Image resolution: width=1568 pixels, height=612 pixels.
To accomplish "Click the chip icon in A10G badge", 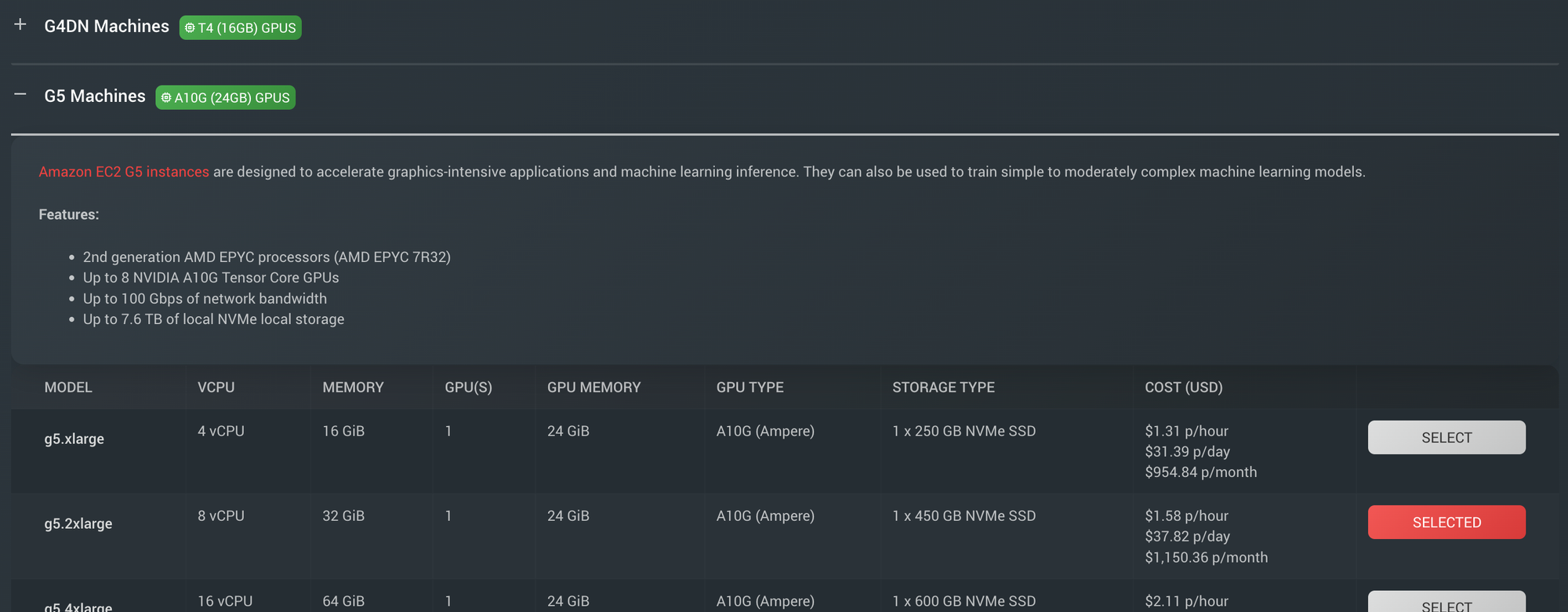I will (x=165, y=98).
